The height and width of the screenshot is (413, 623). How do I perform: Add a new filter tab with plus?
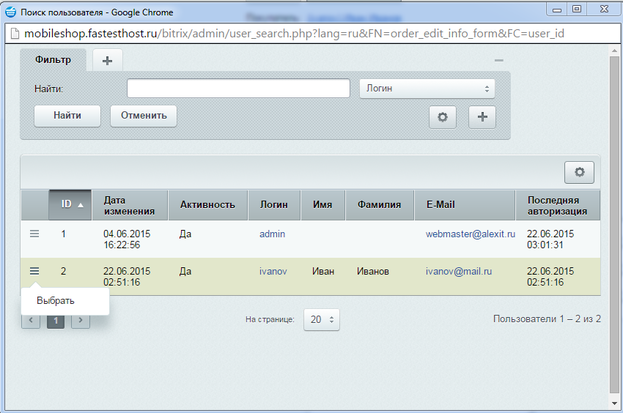[107, 60]
